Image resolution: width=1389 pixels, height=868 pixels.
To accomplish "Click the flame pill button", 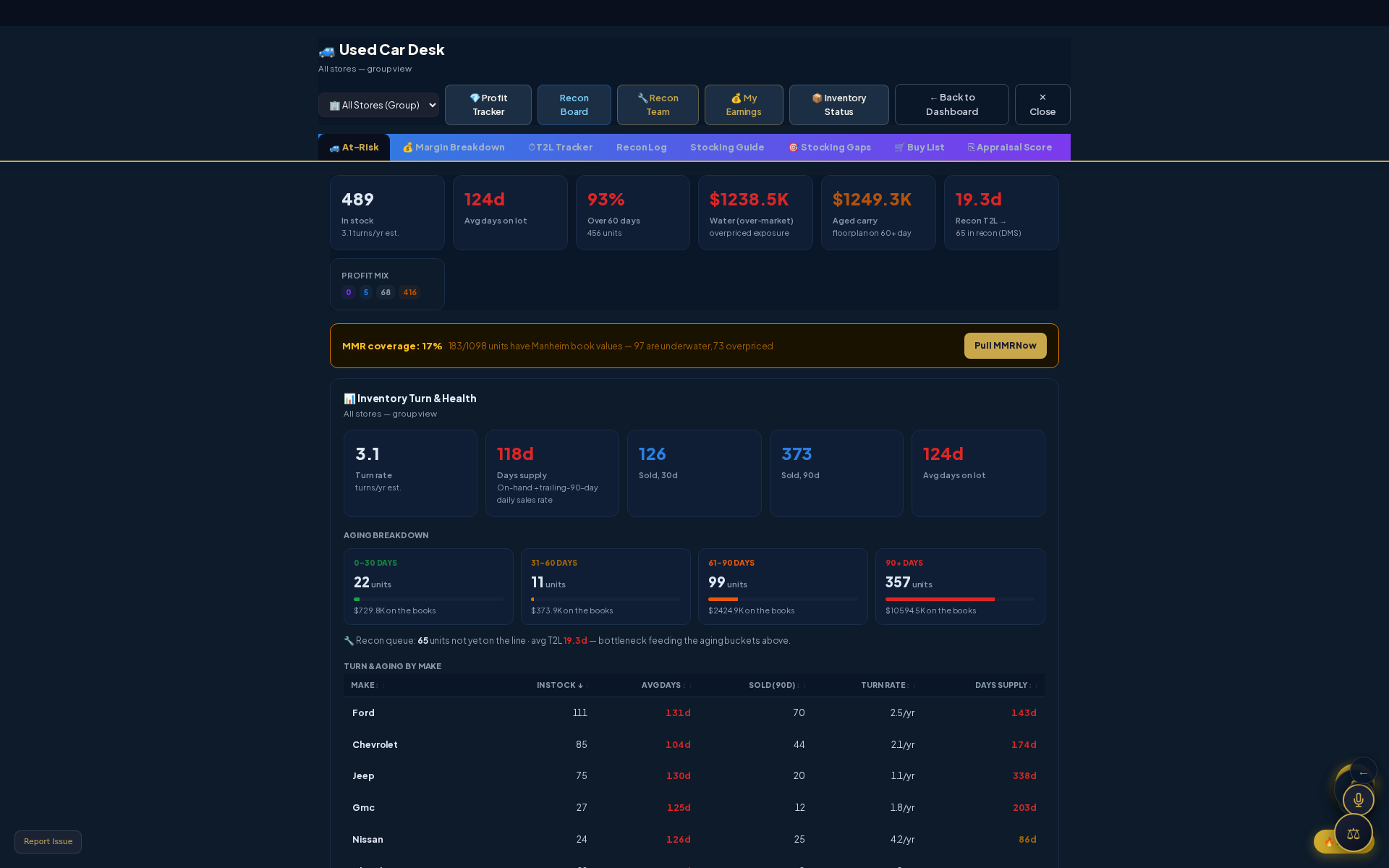I will click(x=1325, y=841).
